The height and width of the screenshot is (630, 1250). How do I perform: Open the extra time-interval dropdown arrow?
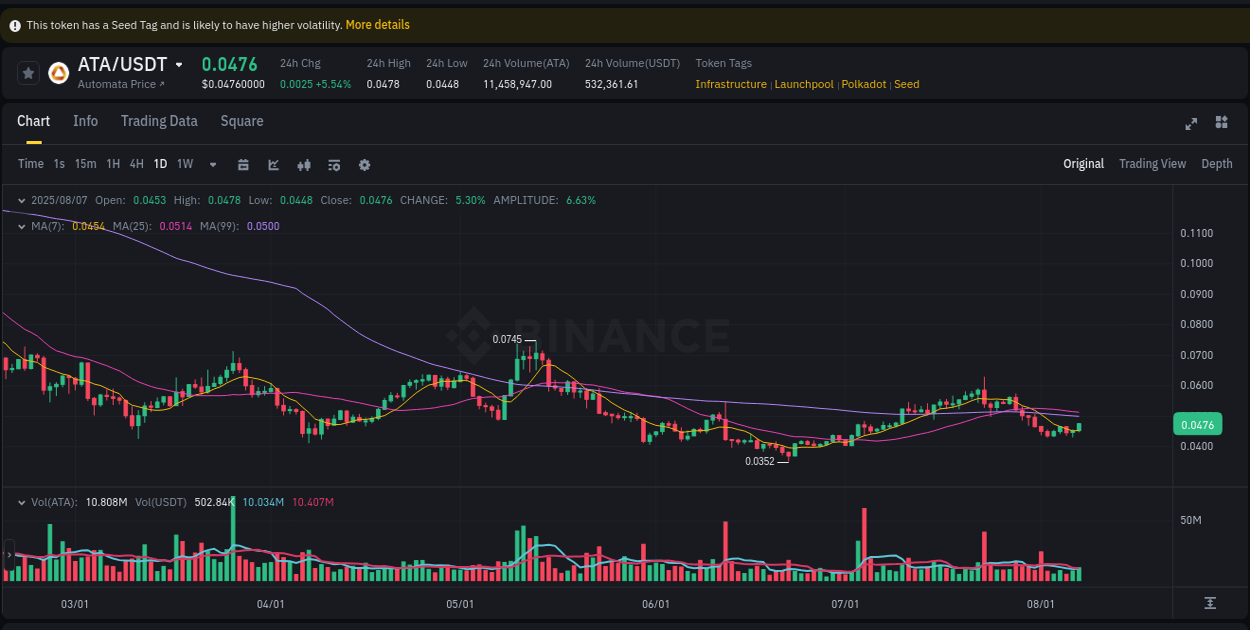212,164
